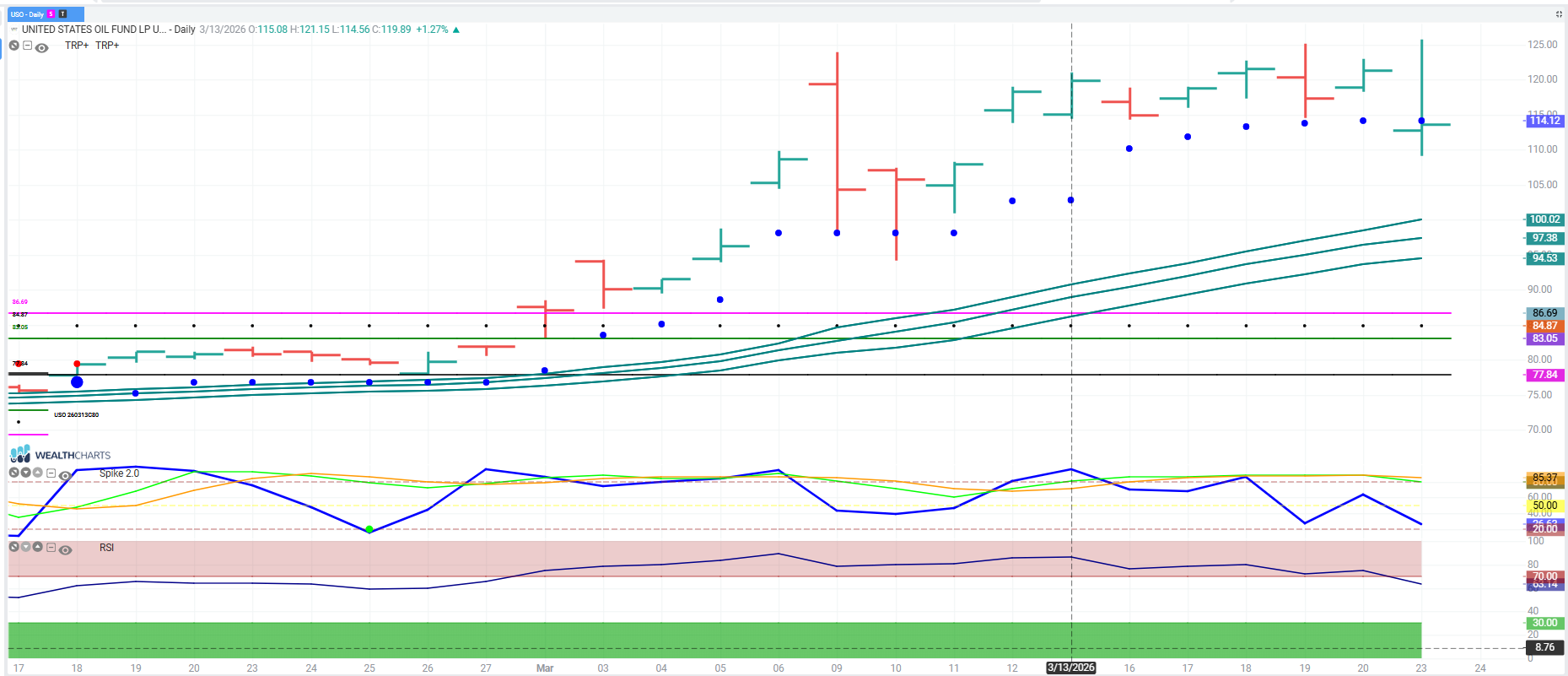Click the 3/13/2026 date marker on time axis

tap(1070, 668)
